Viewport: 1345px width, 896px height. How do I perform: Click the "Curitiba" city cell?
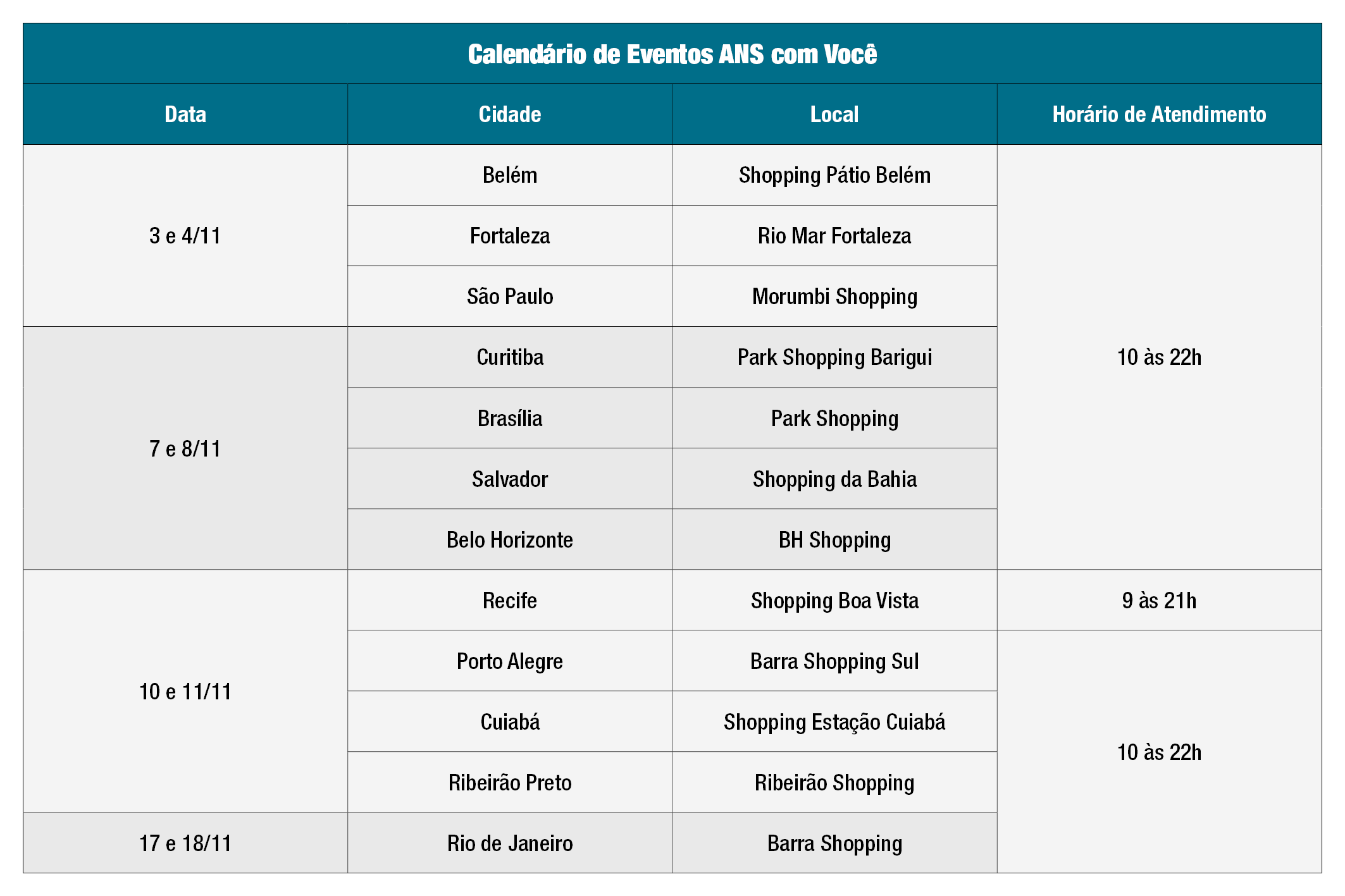click(510, 357)
